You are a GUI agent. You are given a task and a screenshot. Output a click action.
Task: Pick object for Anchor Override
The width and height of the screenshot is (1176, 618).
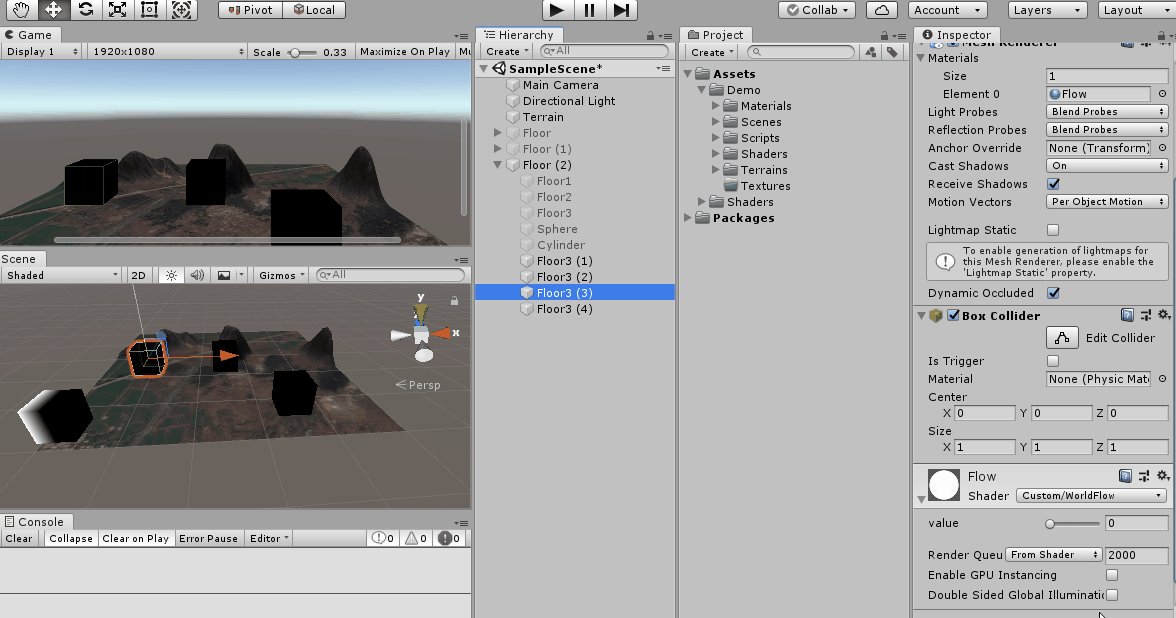click(1162, 148)
